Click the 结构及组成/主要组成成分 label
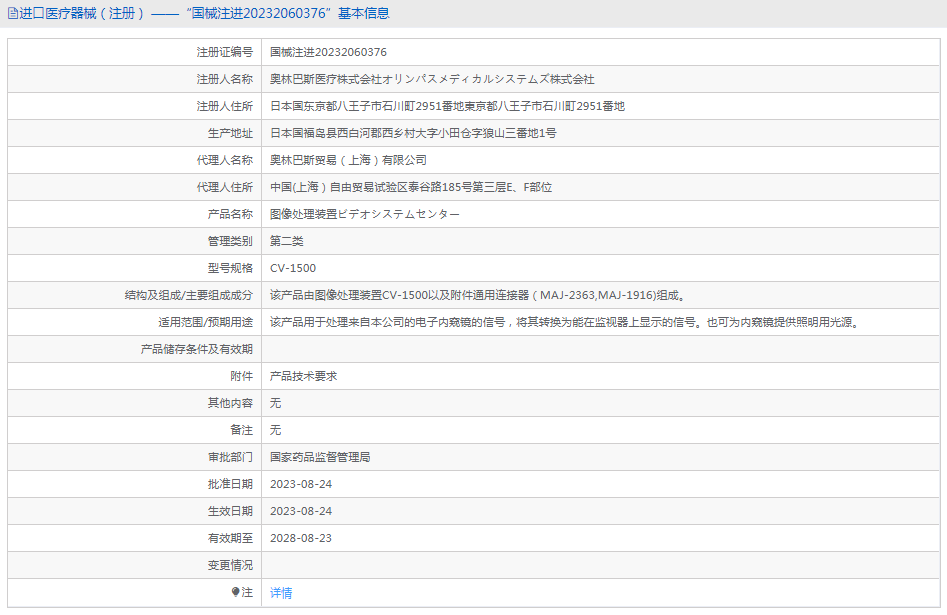 [x=188, y=295]
